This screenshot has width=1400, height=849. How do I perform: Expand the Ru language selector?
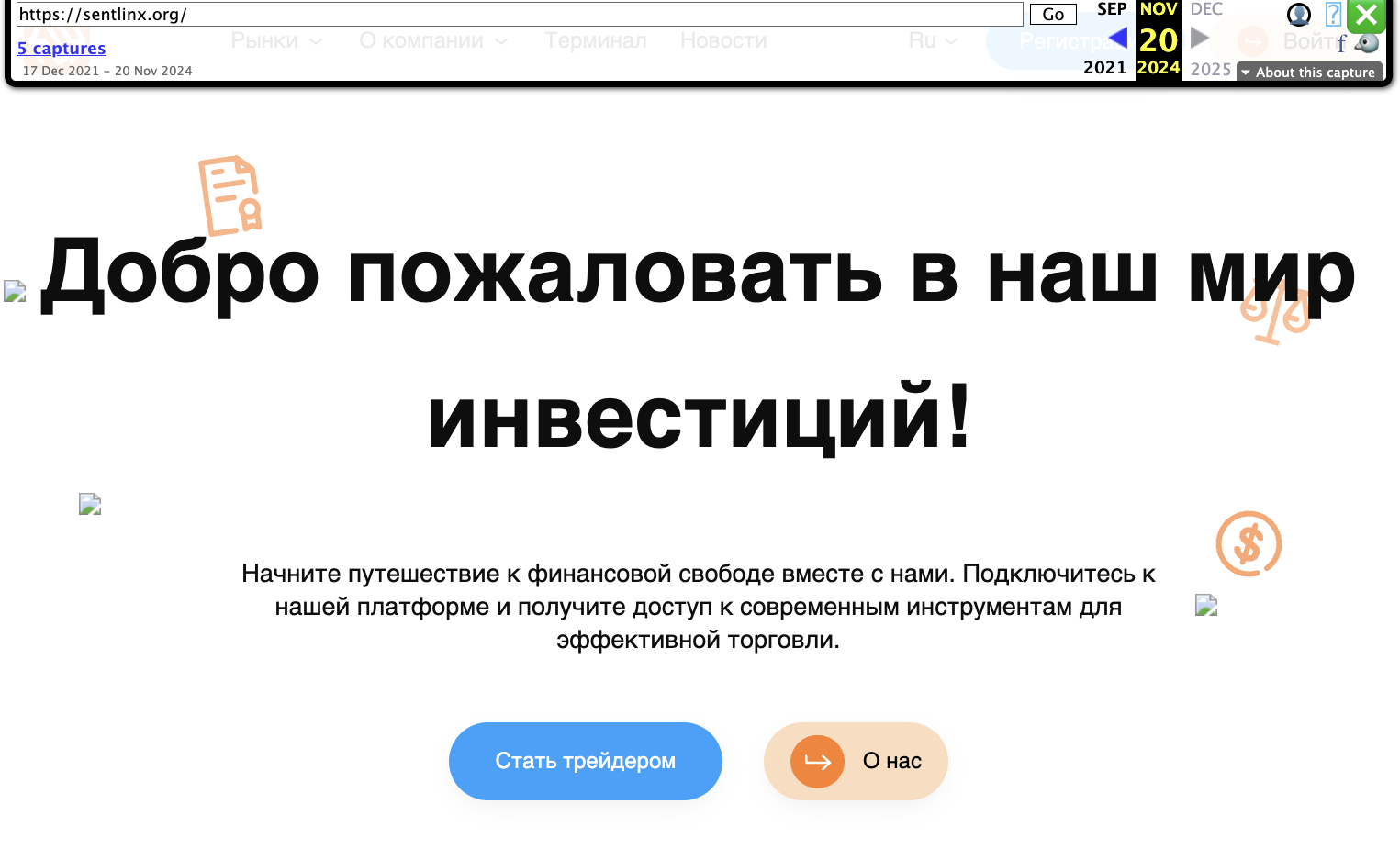coord(933,40)
